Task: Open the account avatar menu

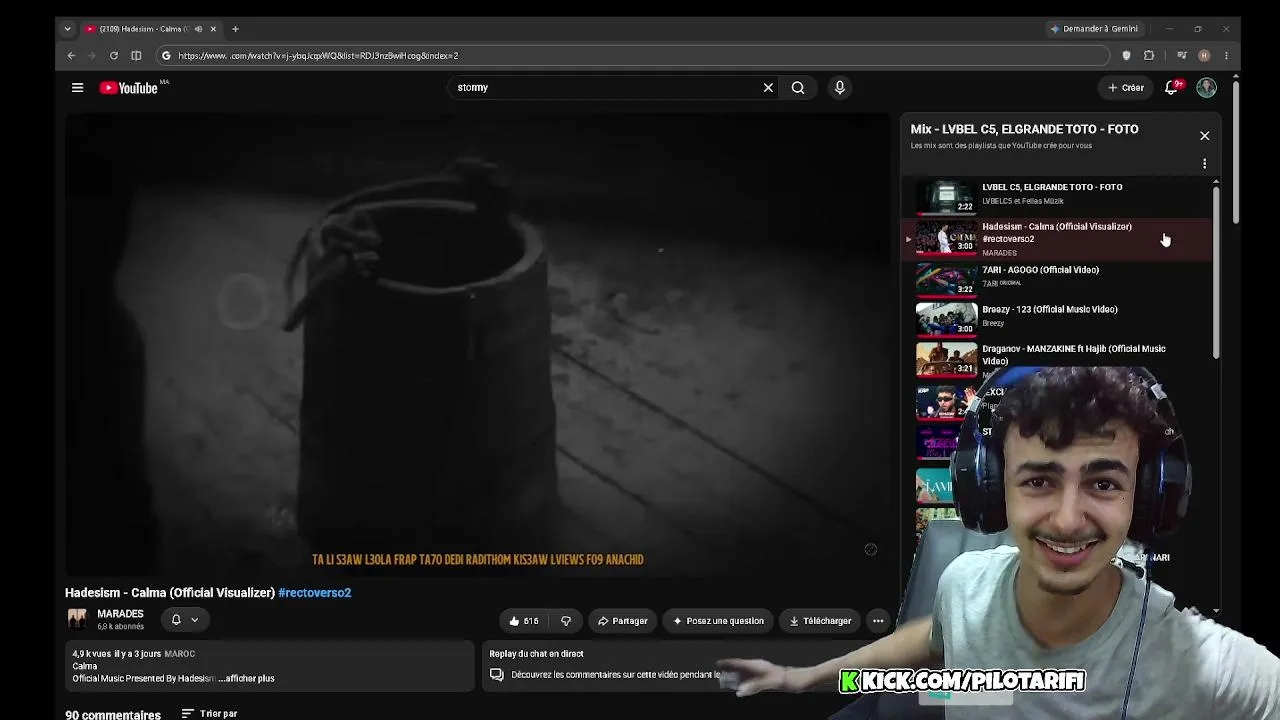Action: point(1207,88)
